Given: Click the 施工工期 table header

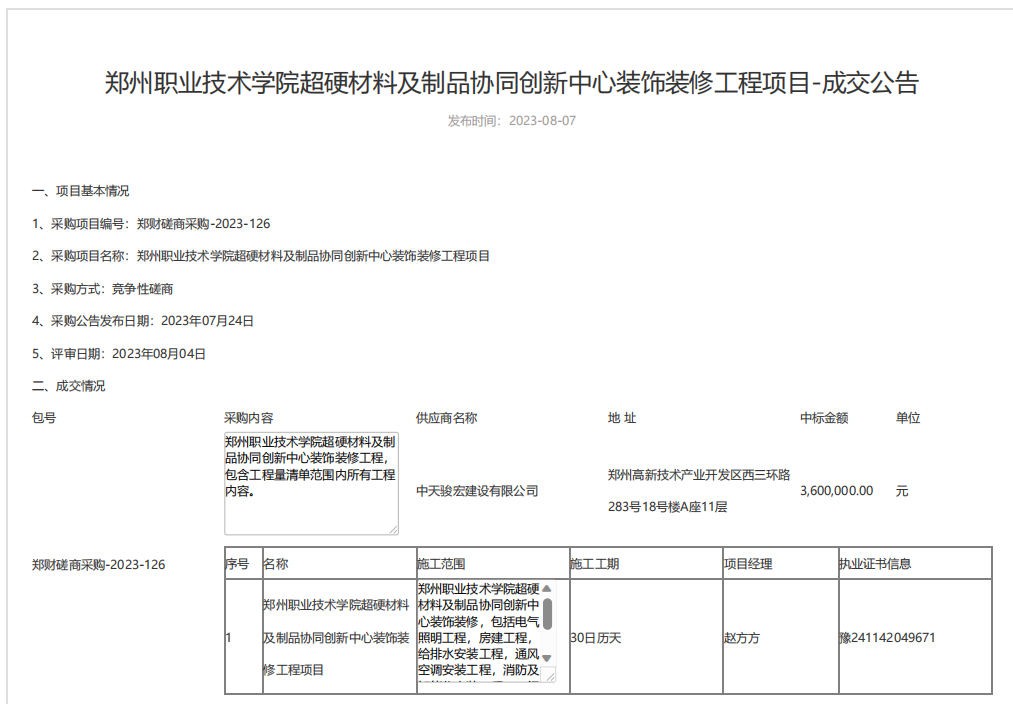Looking at the screenshot, I should coord(595,564).
